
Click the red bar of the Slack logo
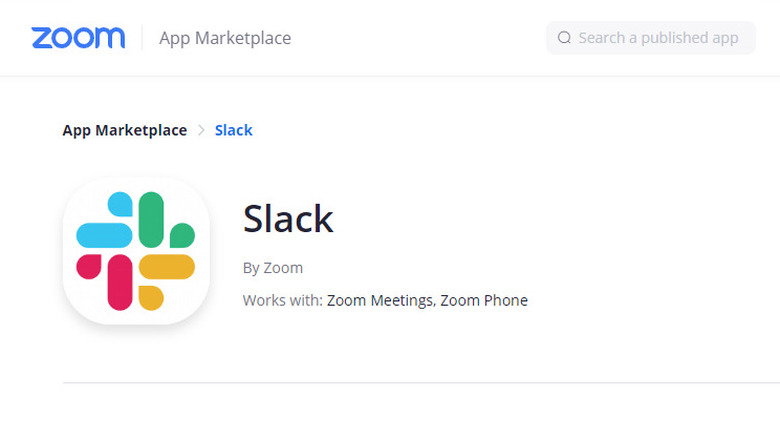(x=120, y=282)
